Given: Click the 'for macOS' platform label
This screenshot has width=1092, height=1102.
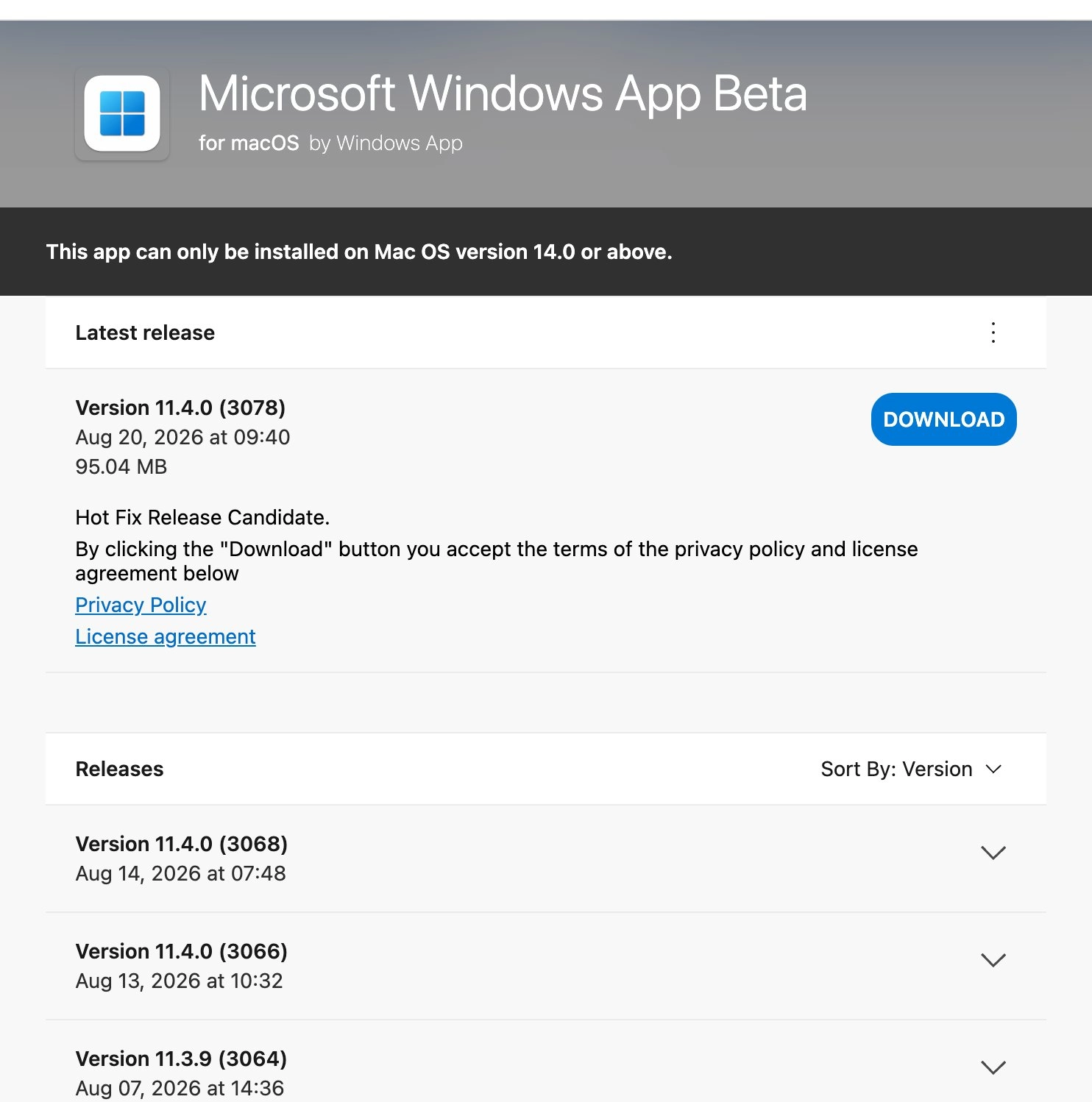Looking at the screenshot, I should pos(249,143).
